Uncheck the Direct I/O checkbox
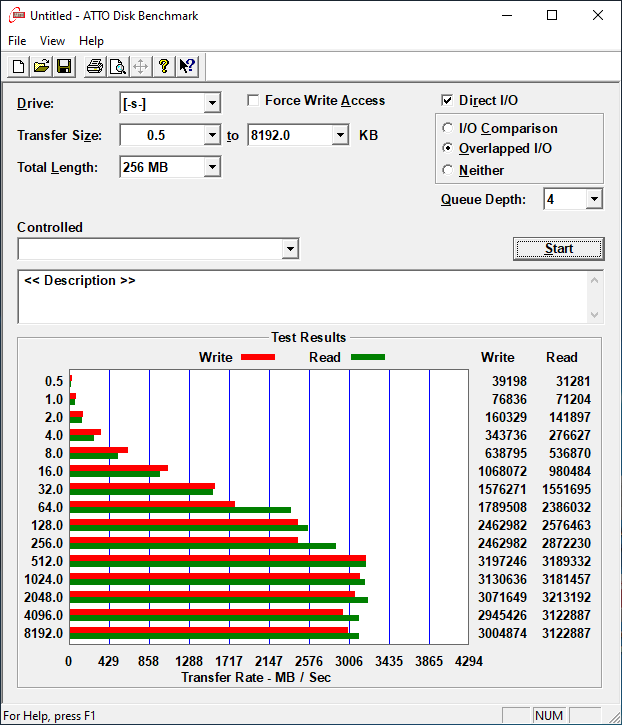This screenshot has width=622, height=725. pyautogui.click(x=448, y=100)
